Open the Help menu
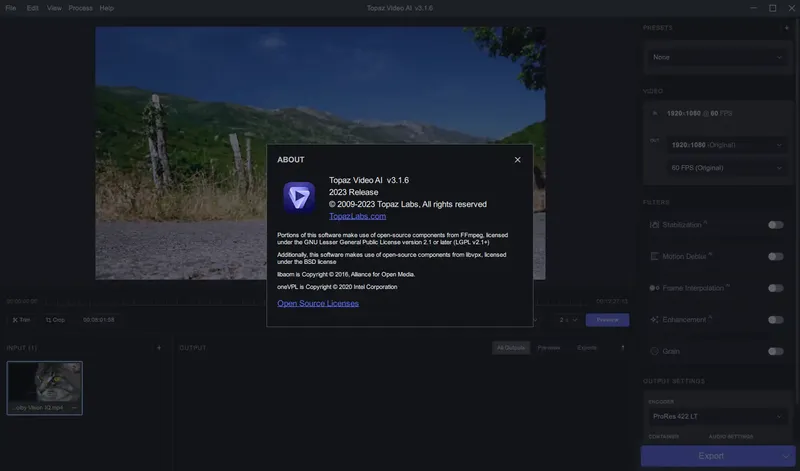The image size is (800, 471). (107, 8)
